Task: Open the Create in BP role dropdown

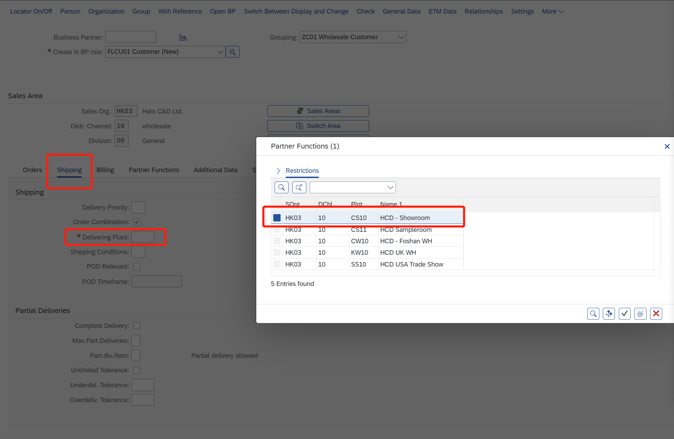Action: [x=220, y=52]
